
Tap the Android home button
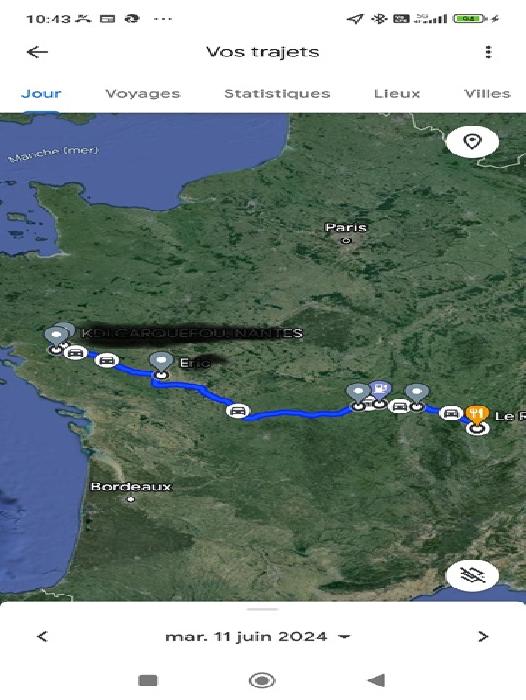coord(262,680)
